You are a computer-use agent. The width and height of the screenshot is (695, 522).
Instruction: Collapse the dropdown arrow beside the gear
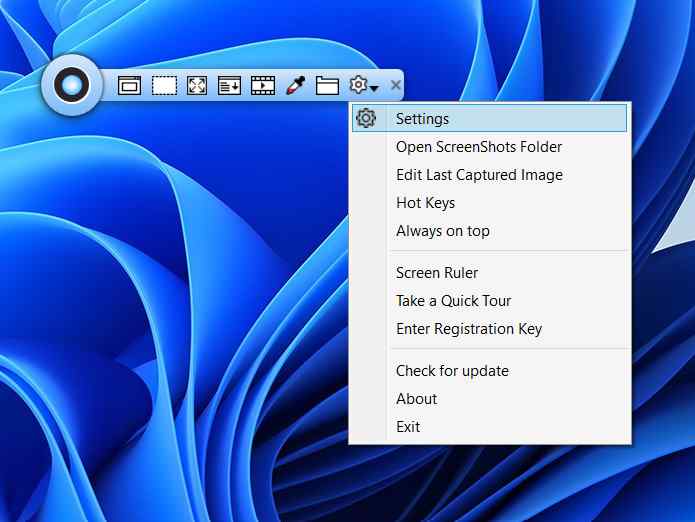[x=374, y=89]
